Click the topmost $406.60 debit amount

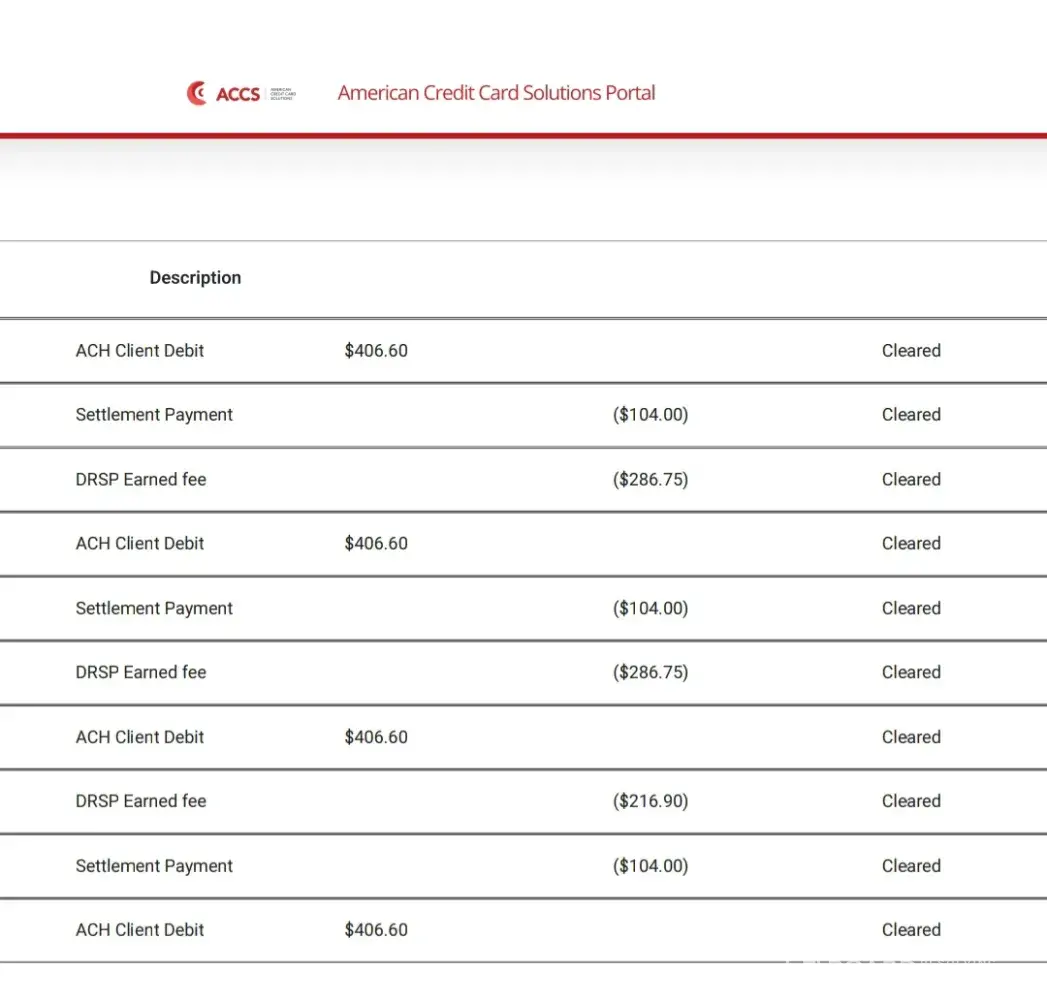tap(376, 351)
